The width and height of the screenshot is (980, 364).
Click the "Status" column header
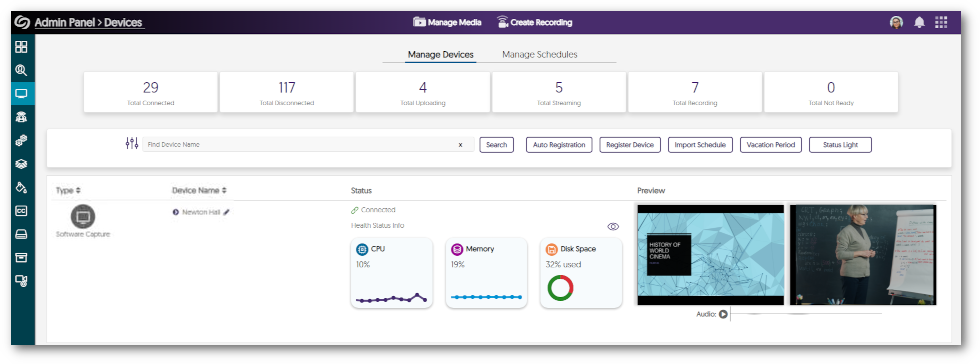click(361, 190)
